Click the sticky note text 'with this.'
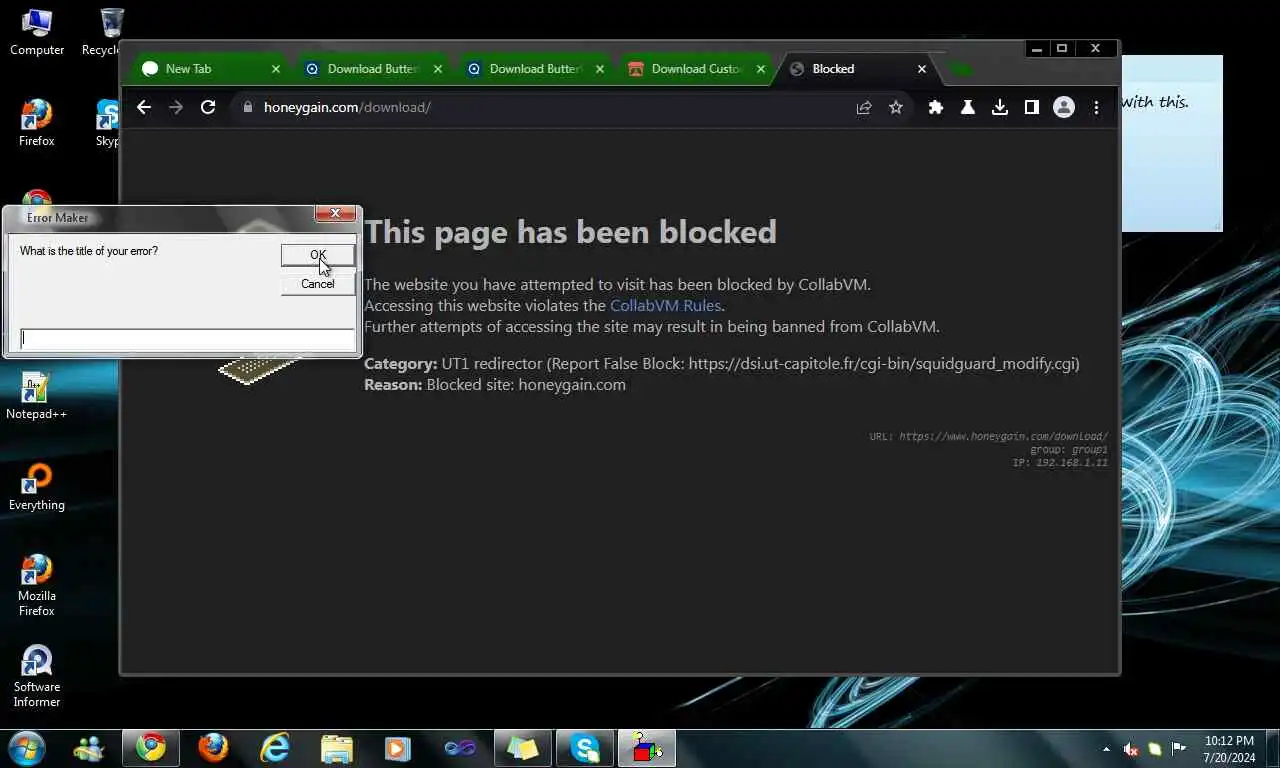The height and width of the screenshot is (768, 1280). click(x=1155, y=101)
